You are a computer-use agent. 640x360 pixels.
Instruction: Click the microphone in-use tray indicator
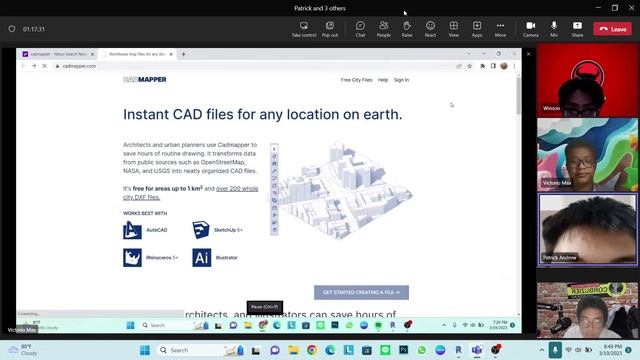[555, 350]
